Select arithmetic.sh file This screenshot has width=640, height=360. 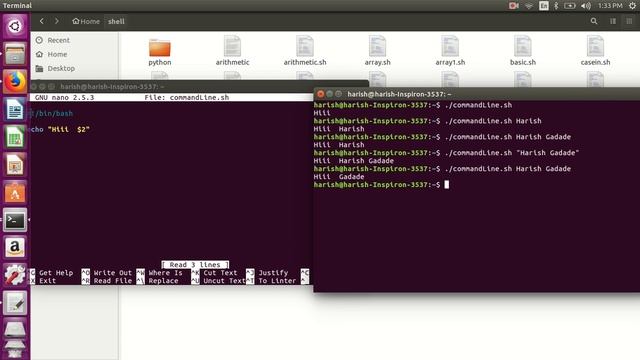click(x=305, y=51)
